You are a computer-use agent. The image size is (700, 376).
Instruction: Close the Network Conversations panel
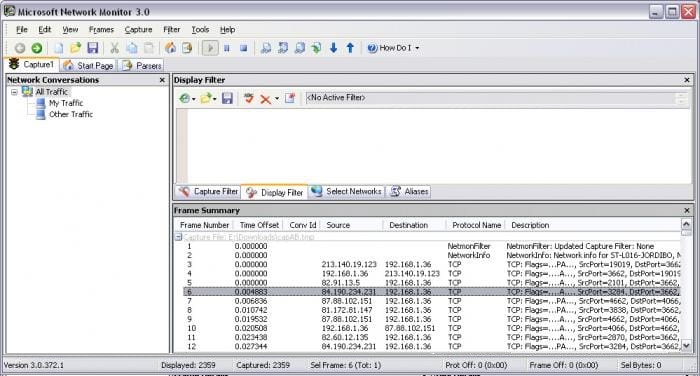pyautogui.click(x=162, y=80)
